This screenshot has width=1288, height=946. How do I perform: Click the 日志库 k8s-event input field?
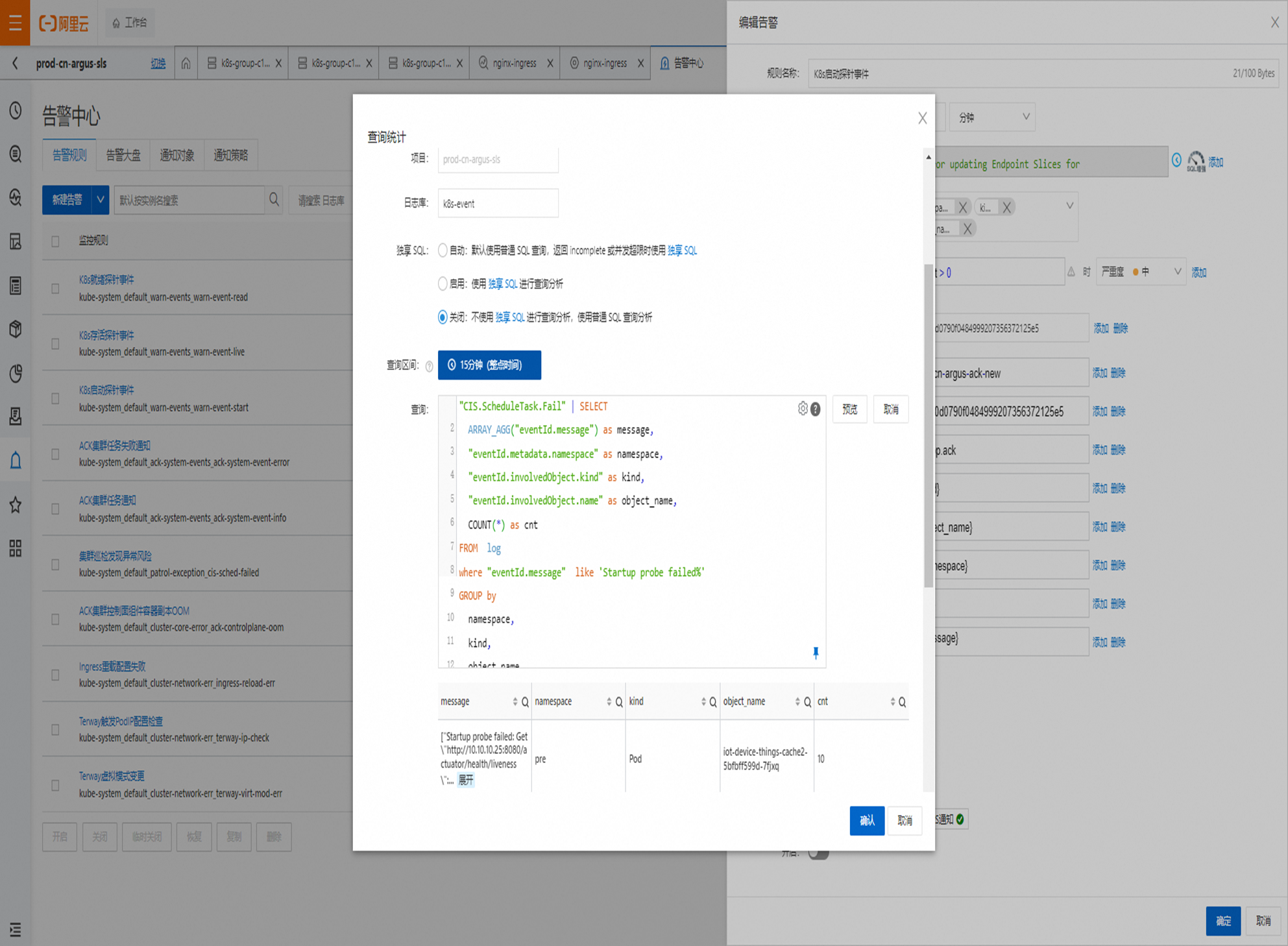point(498,204)
